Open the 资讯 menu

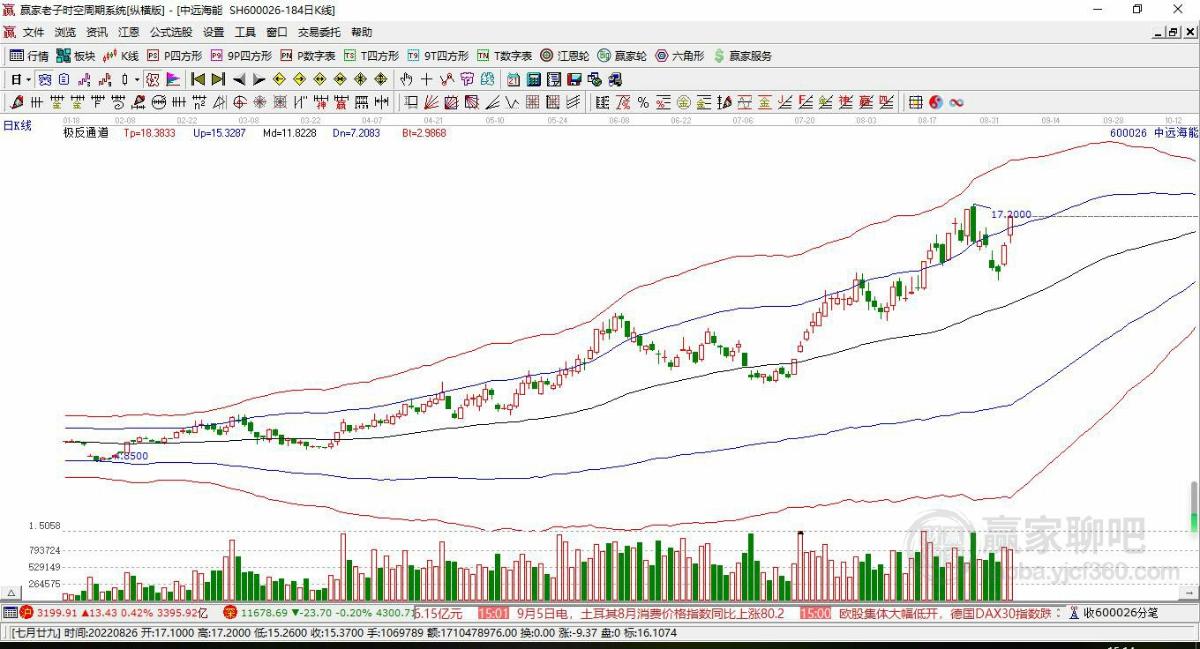pos(97,33)
